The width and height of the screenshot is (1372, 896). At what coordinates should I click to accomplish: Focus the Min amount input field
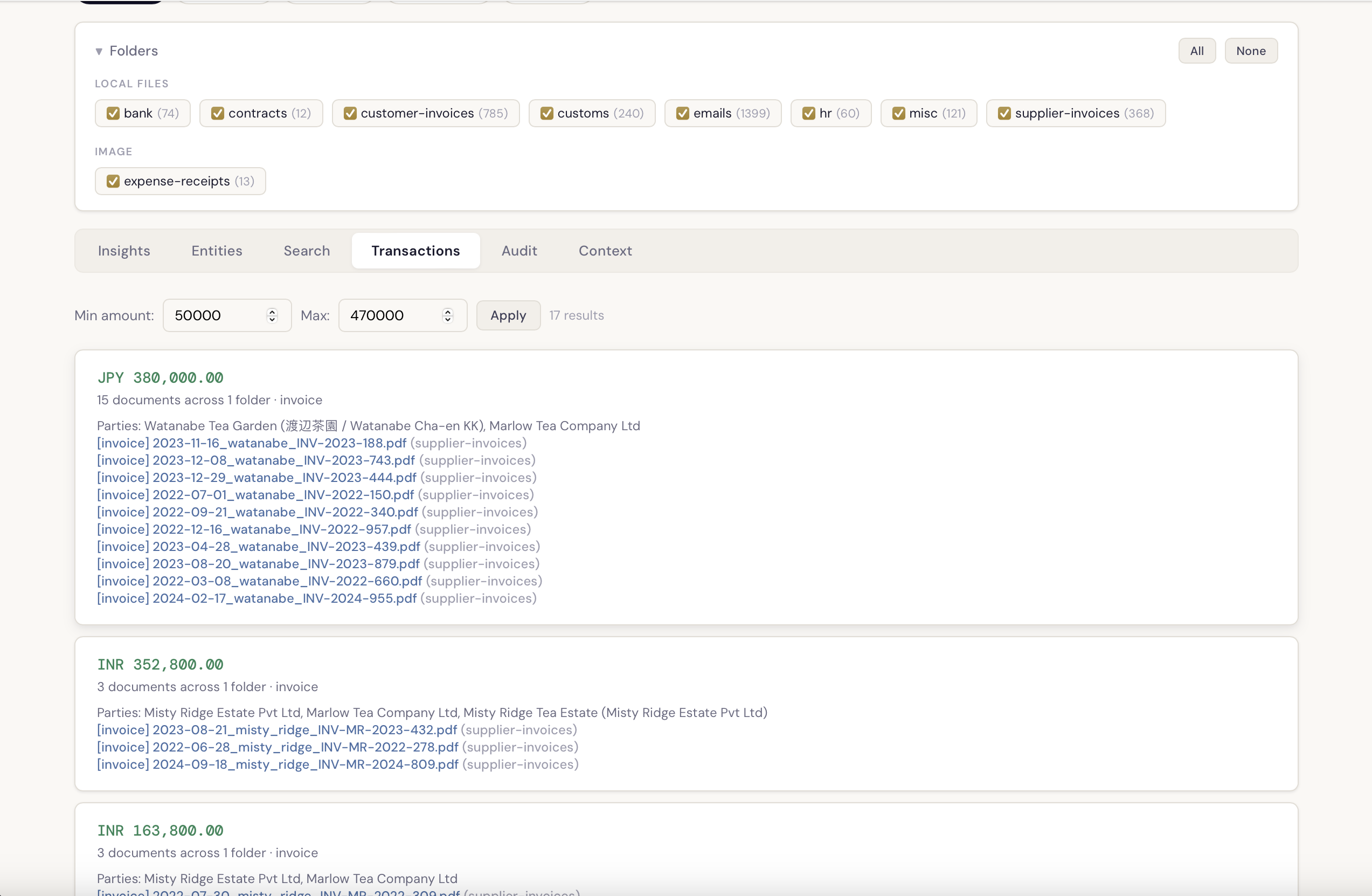(227, 315)
